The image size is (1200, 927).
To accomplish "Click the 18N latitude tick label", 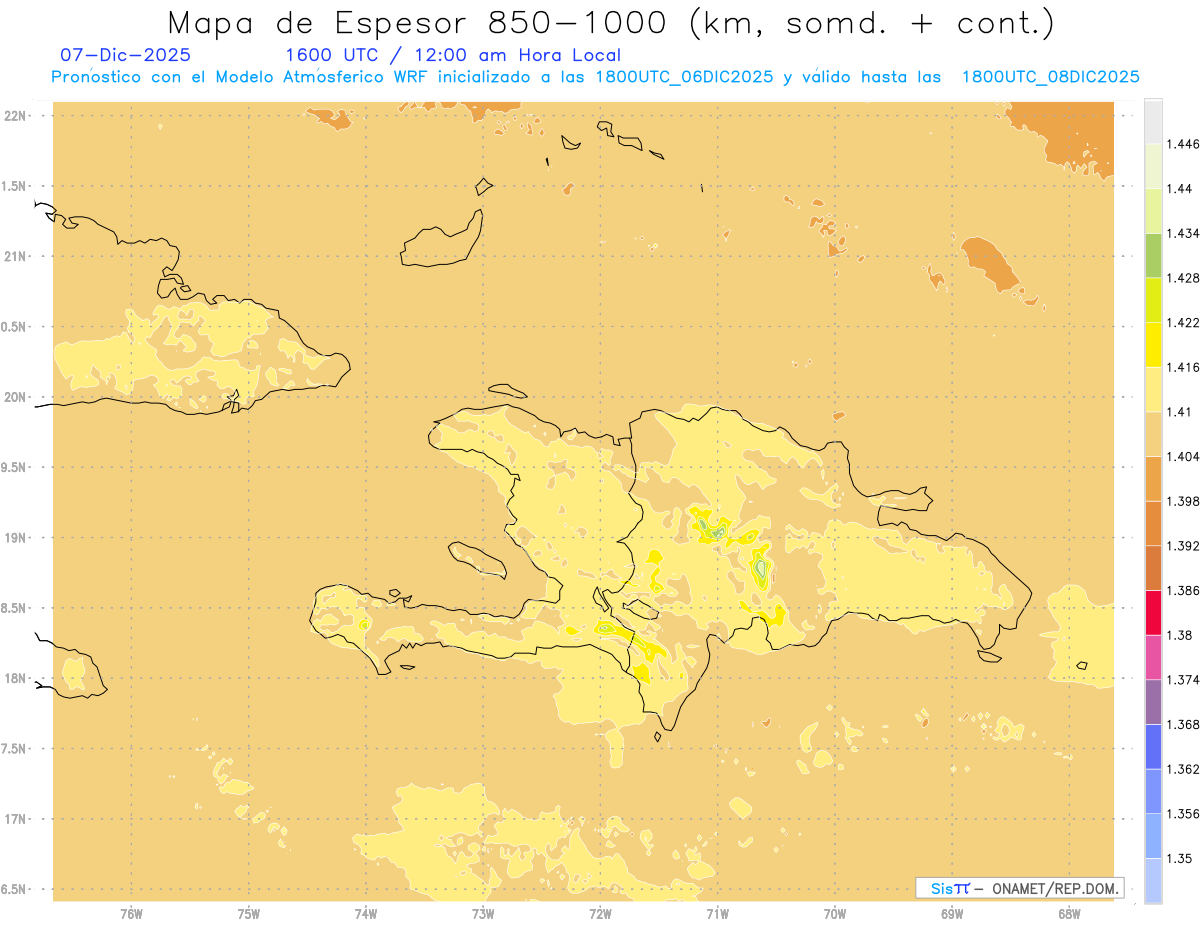I will [x=16, y=678].
